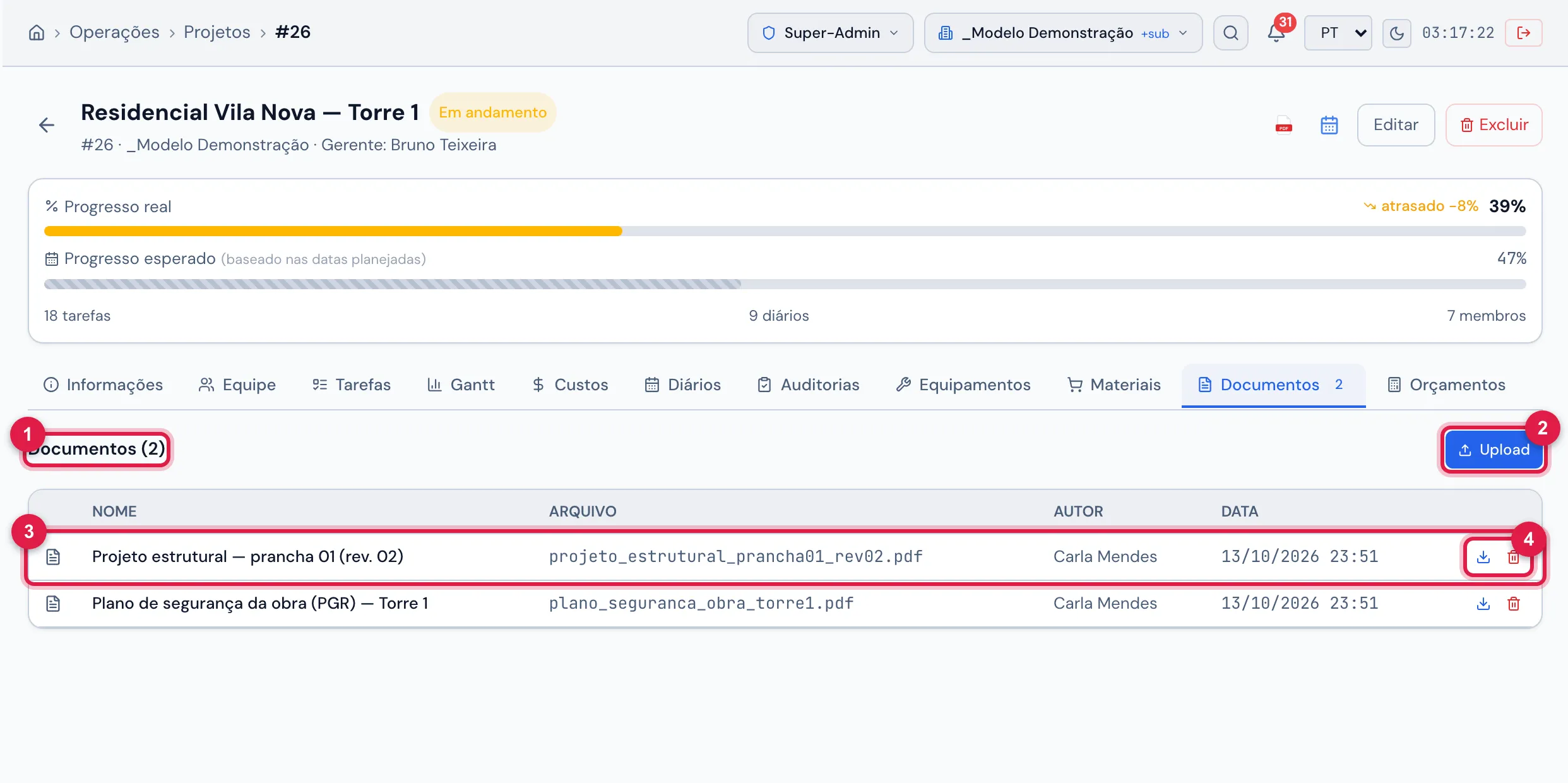Open the Auditorias tab
The image size is (1568, 783).
808,385
